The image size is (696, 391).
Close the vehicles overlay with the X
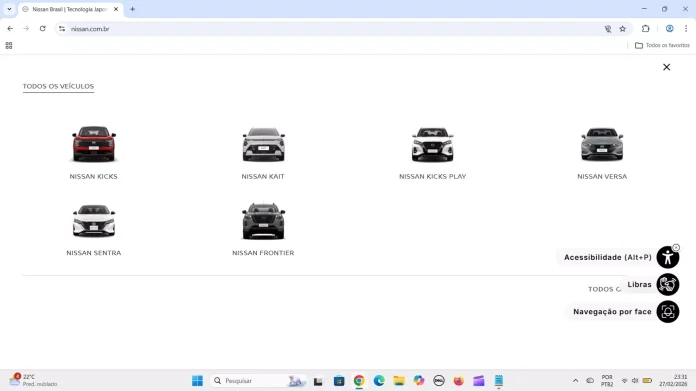coord(666,67)
